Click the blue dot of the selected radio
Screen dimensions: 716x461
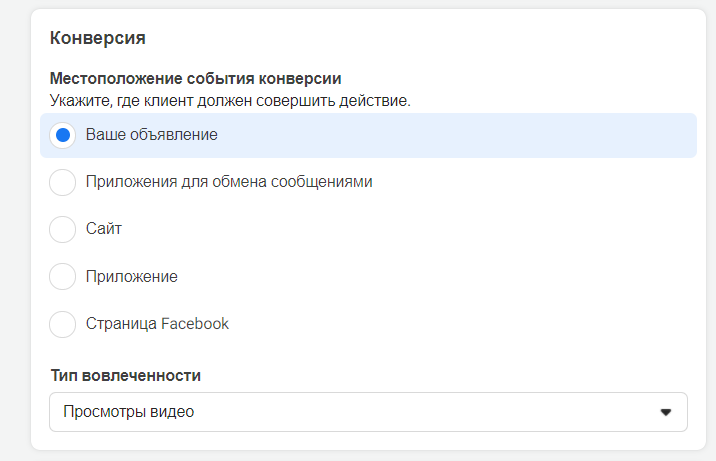63,135
